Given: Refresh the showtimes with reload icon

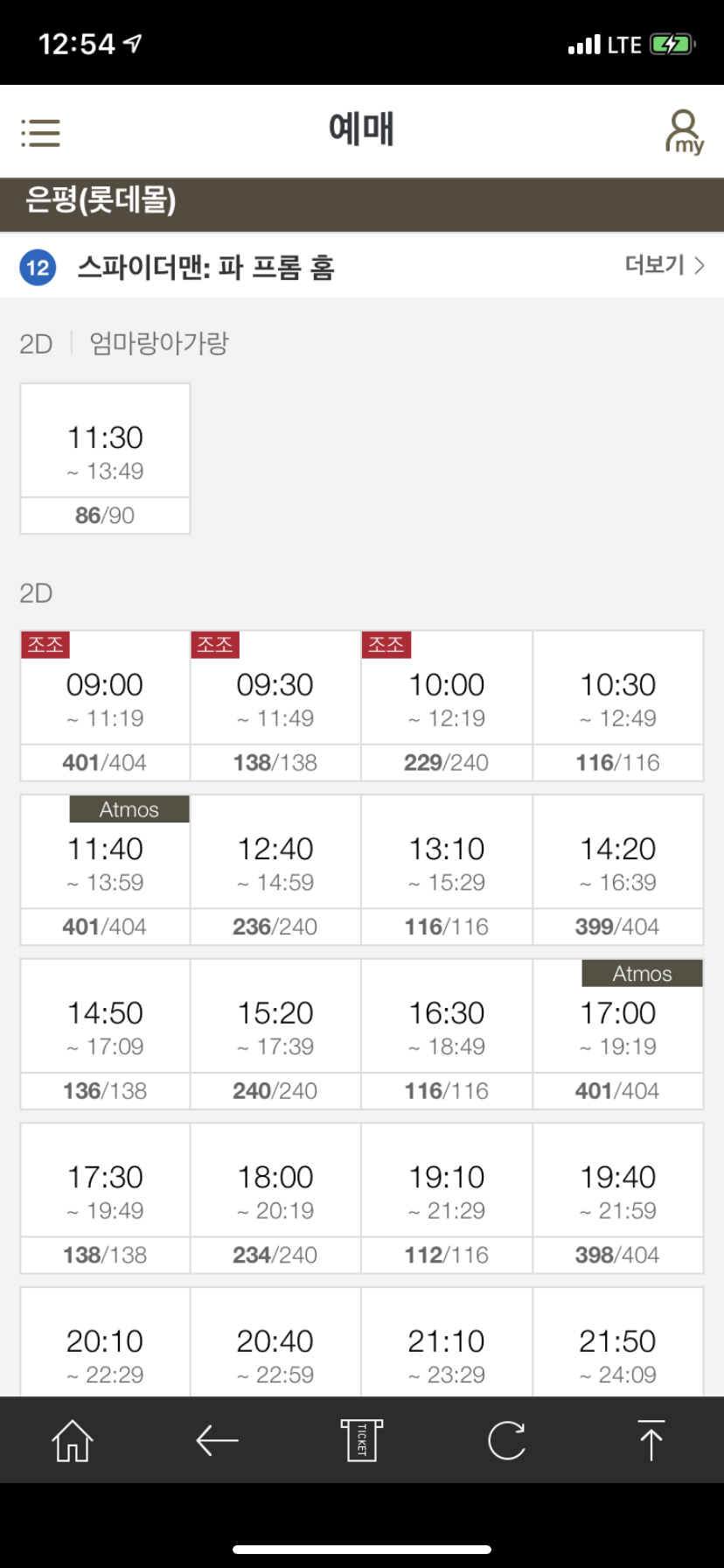Looking at the screenshot, I should coord(506,1439).
